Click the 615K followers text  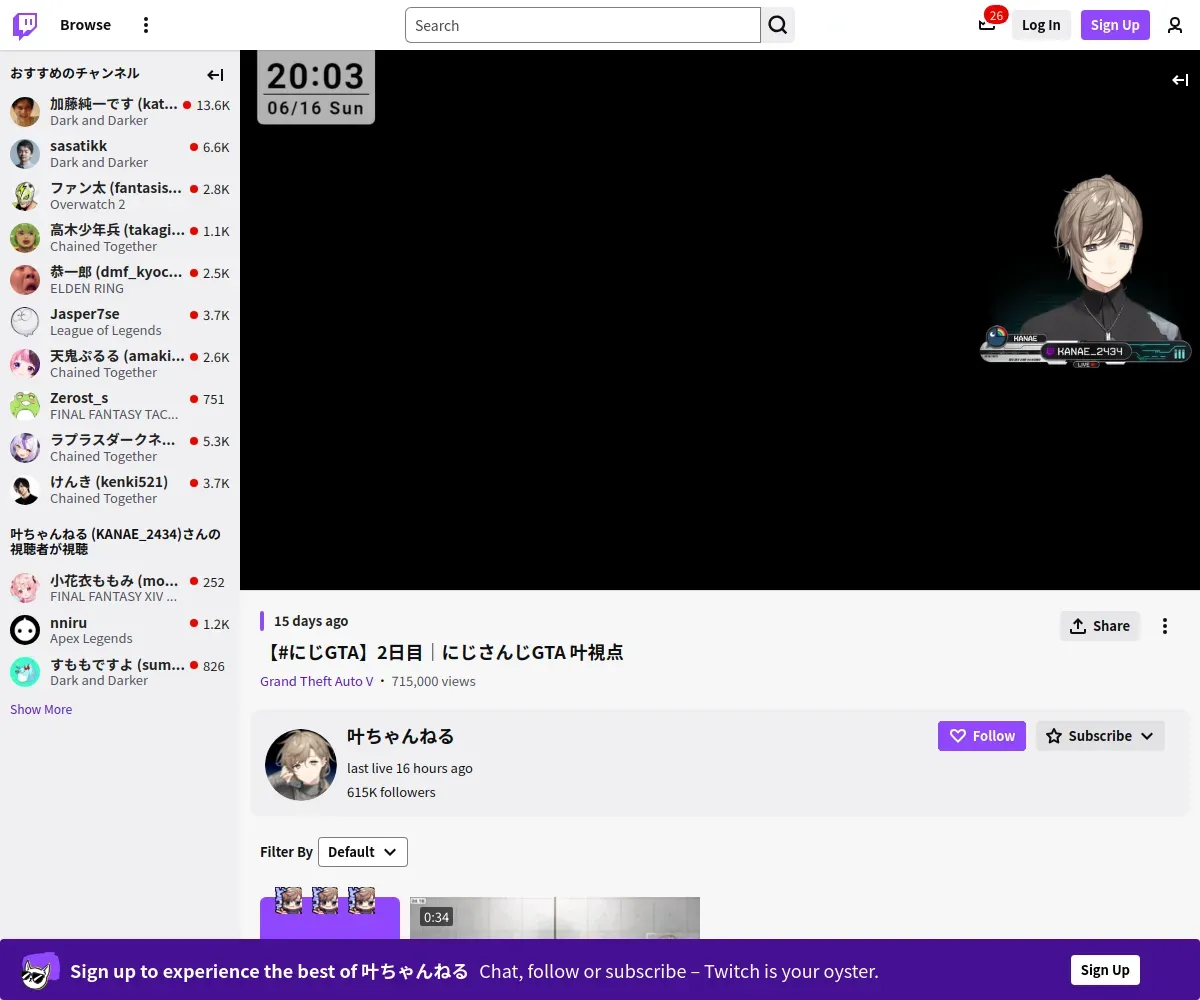391,792
